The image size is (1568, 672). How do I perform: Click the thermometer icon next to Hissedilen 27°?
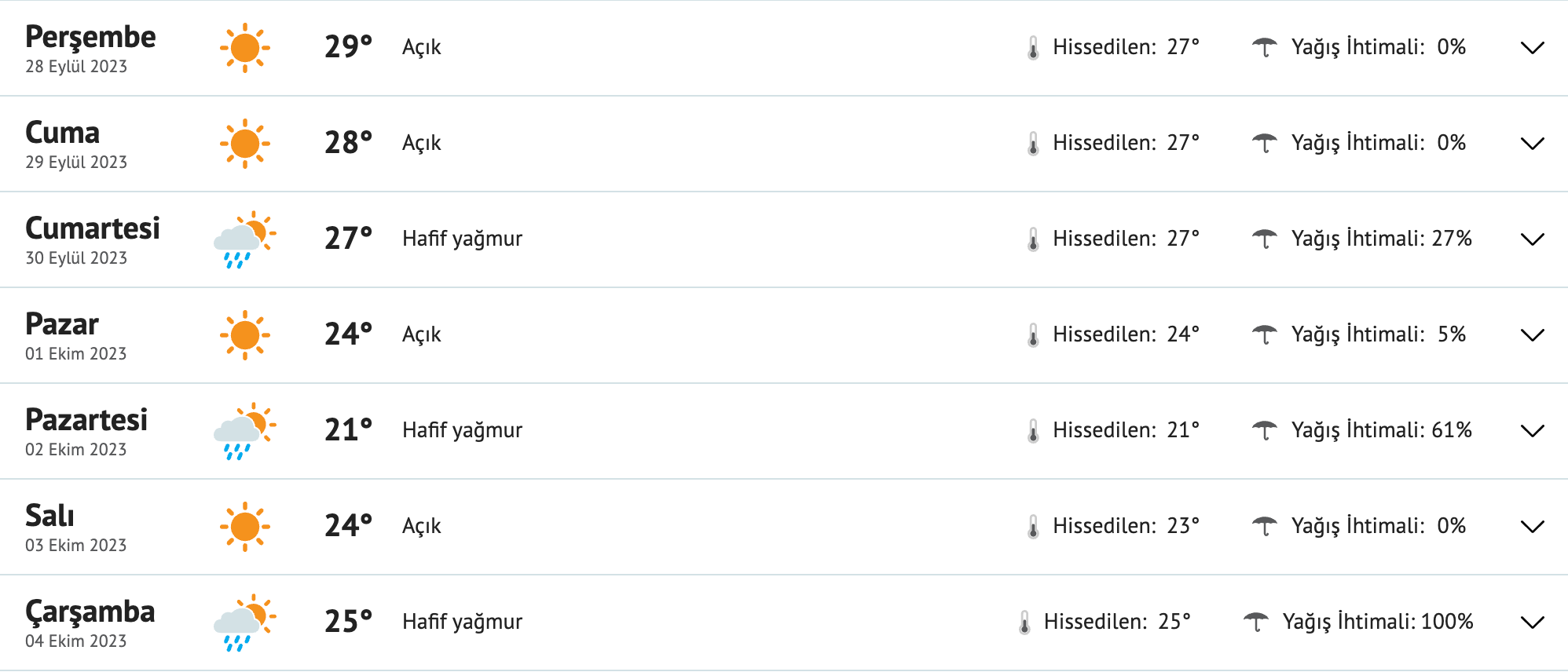coord(1034,46)
